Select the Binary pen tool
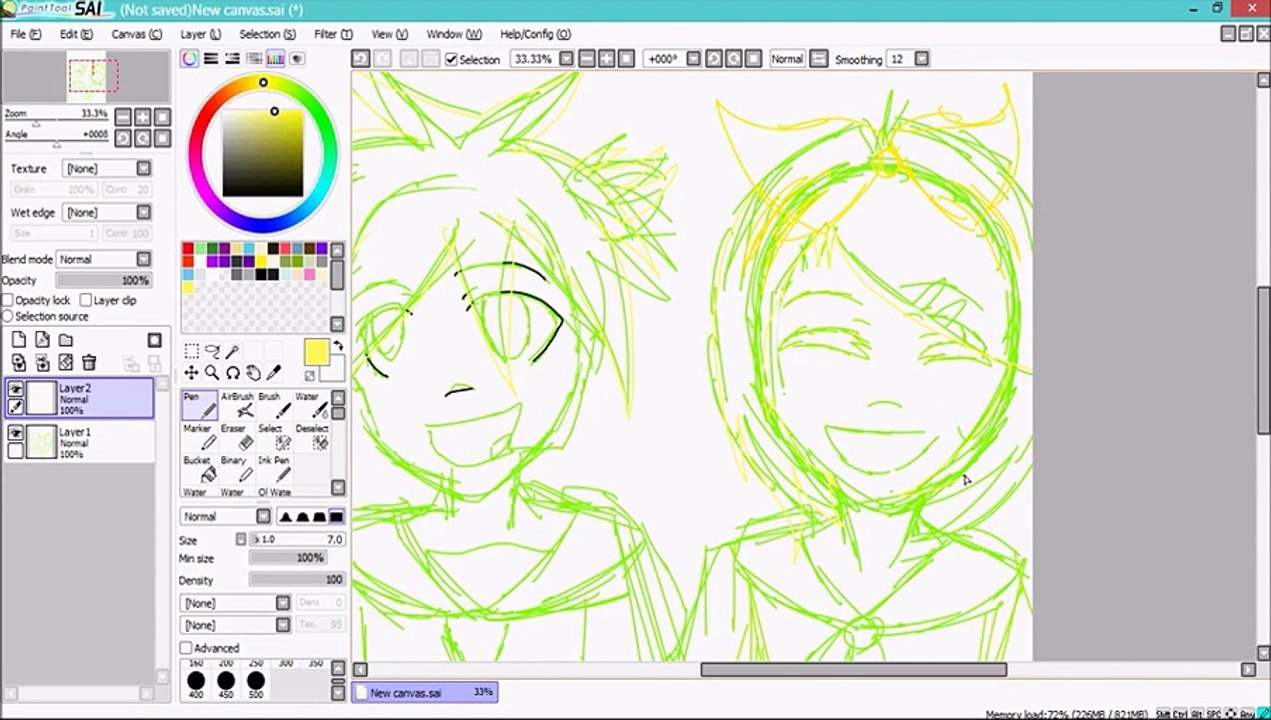The image size is (1271, 720). click(x=237, y=469)
